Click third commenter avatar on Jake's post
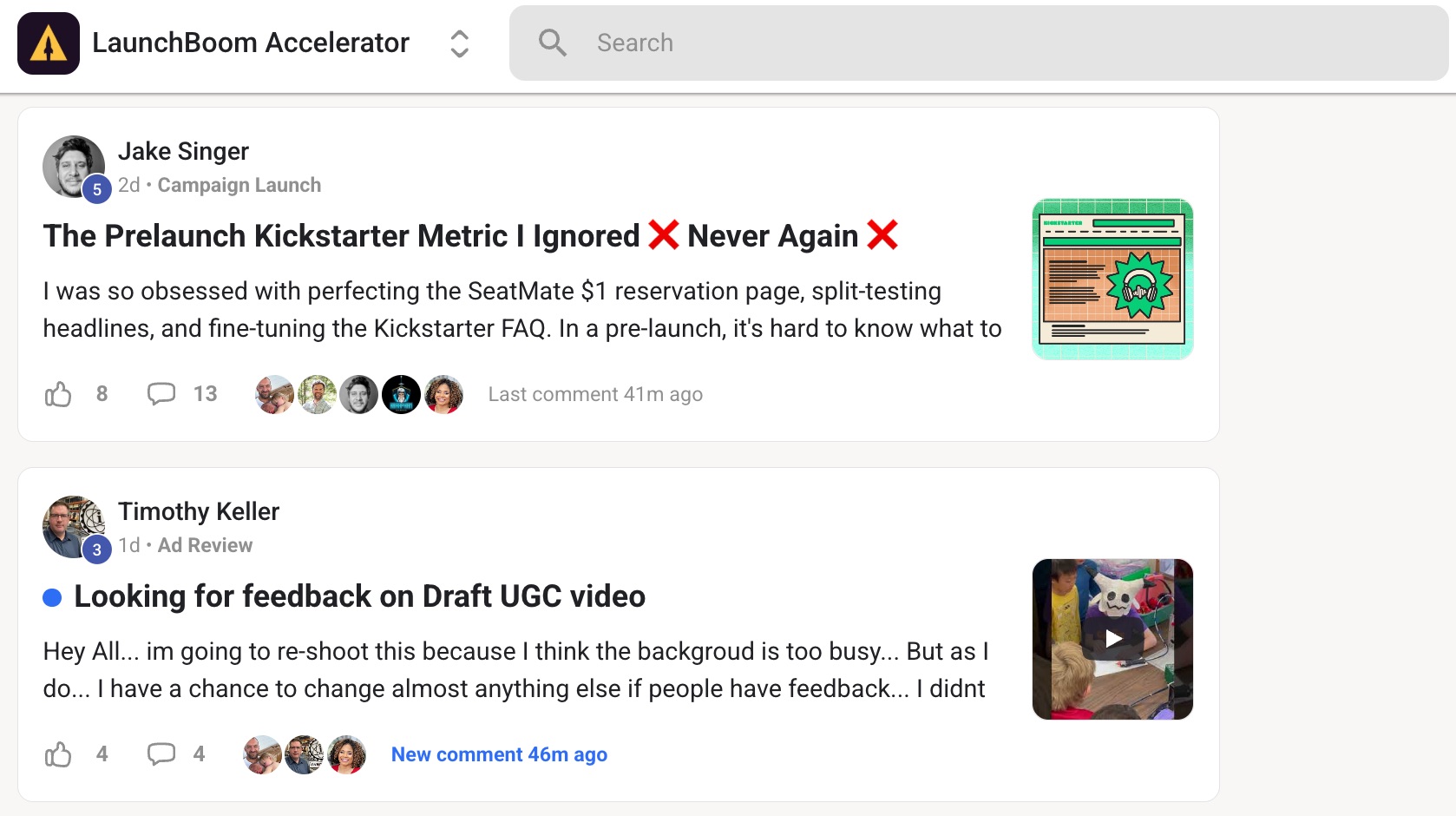This screenshot has height=816, width=1456. [359, 394]
